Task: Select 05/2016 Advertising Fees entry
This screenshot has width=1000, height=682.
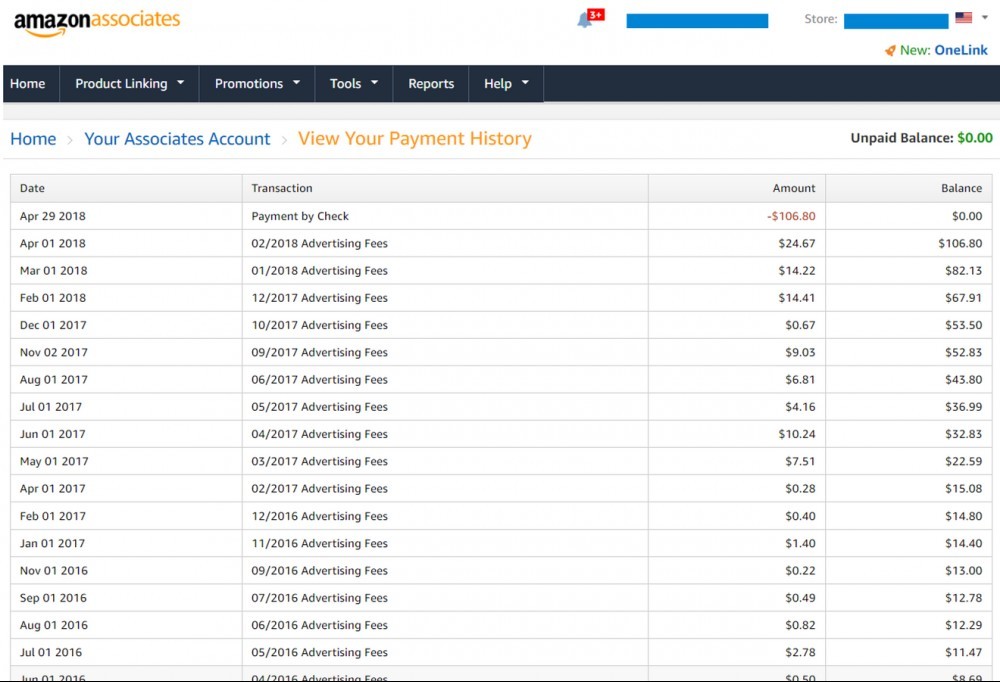Action: coord(320,653)
